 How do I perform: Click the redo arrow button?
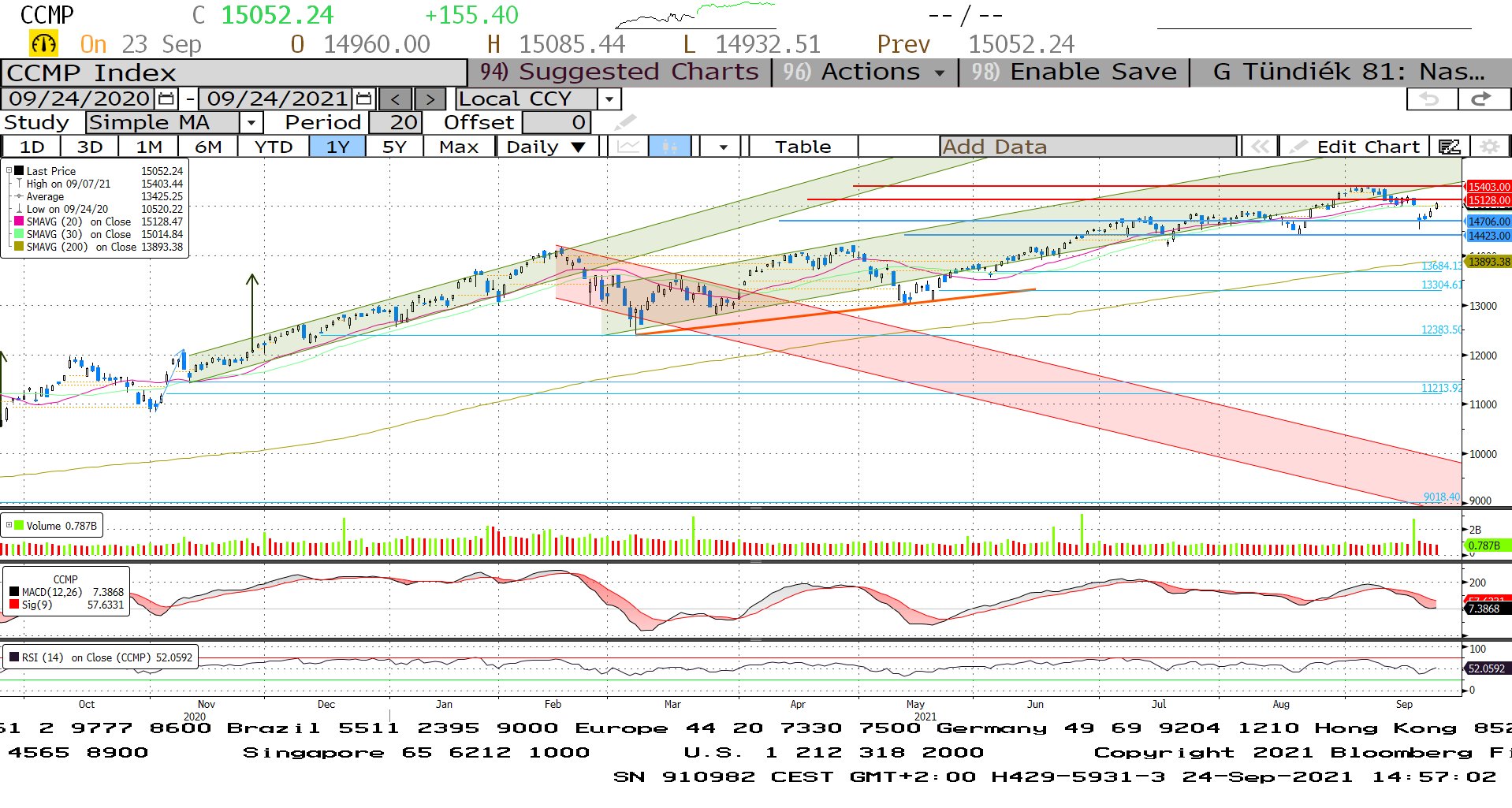click(1483, 99)
